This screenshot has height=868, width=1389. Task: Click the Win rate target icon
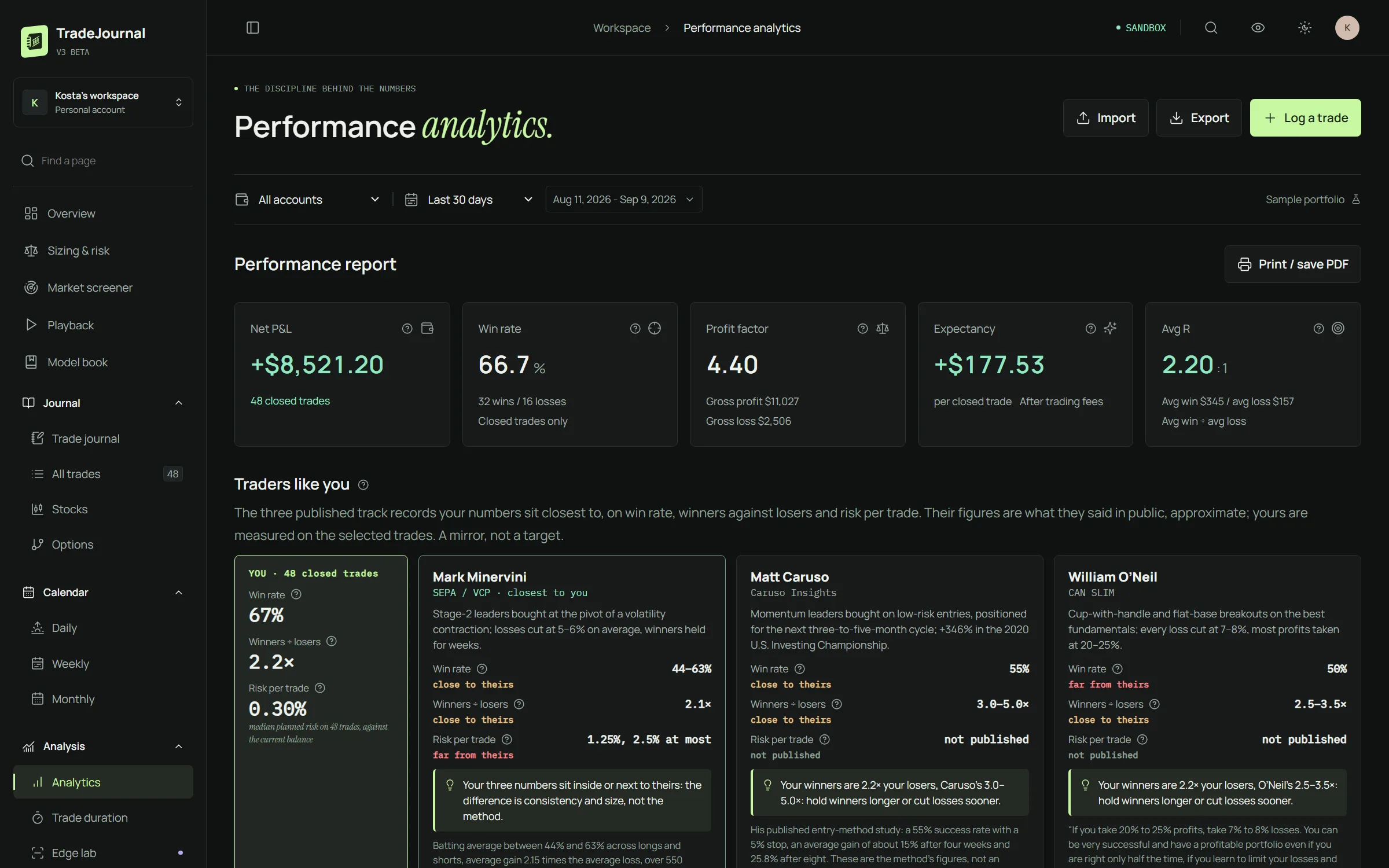(x=655, y=329)
